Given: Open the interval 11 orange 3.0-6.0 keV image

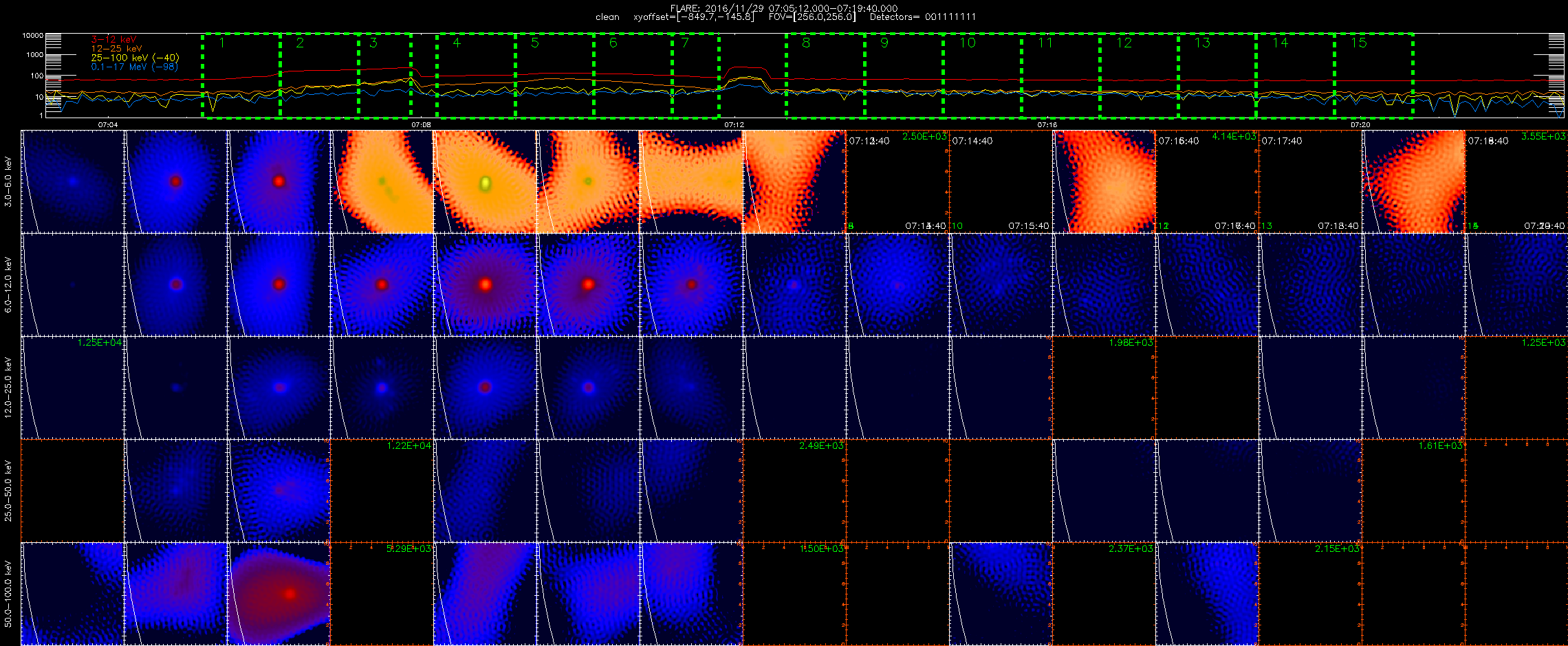Looking at the screenshot, I should point(1104,182).
